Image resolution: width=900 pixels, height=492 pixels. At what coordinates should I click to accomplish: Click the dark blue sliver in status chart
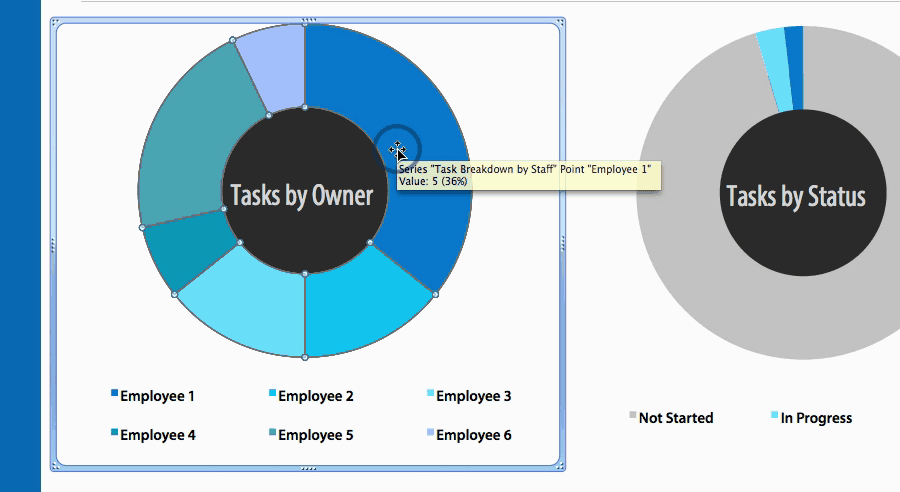coord(795,68)
